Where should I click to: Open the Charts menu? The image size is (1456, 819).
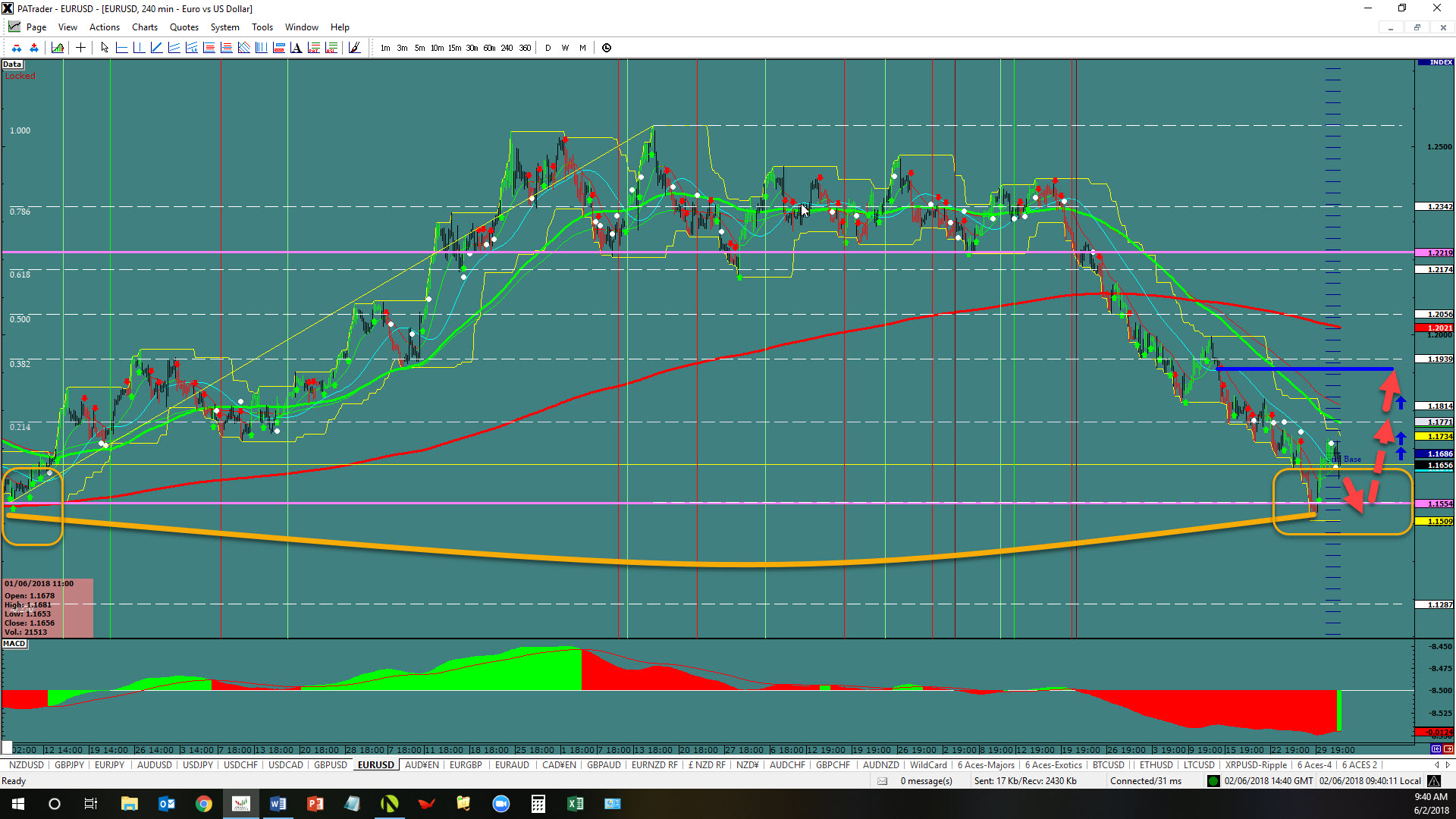[145, 27]
